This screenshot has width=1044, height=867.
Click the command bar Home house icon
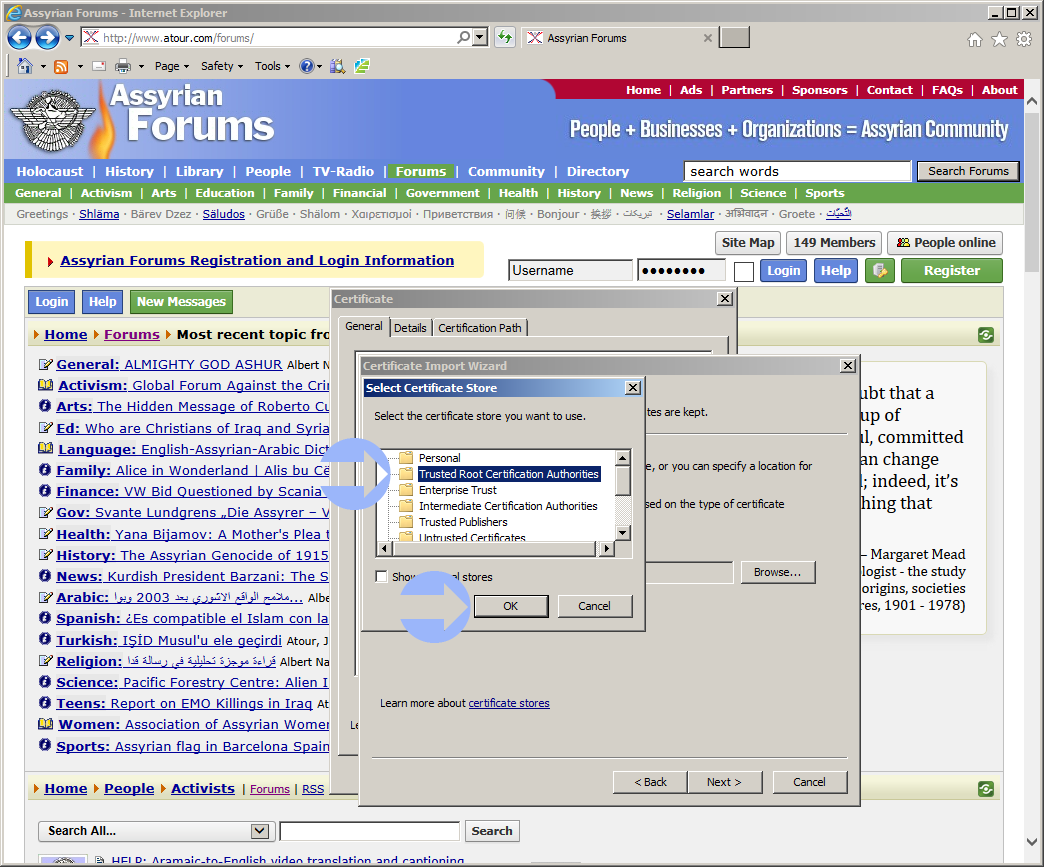[25, 66]
